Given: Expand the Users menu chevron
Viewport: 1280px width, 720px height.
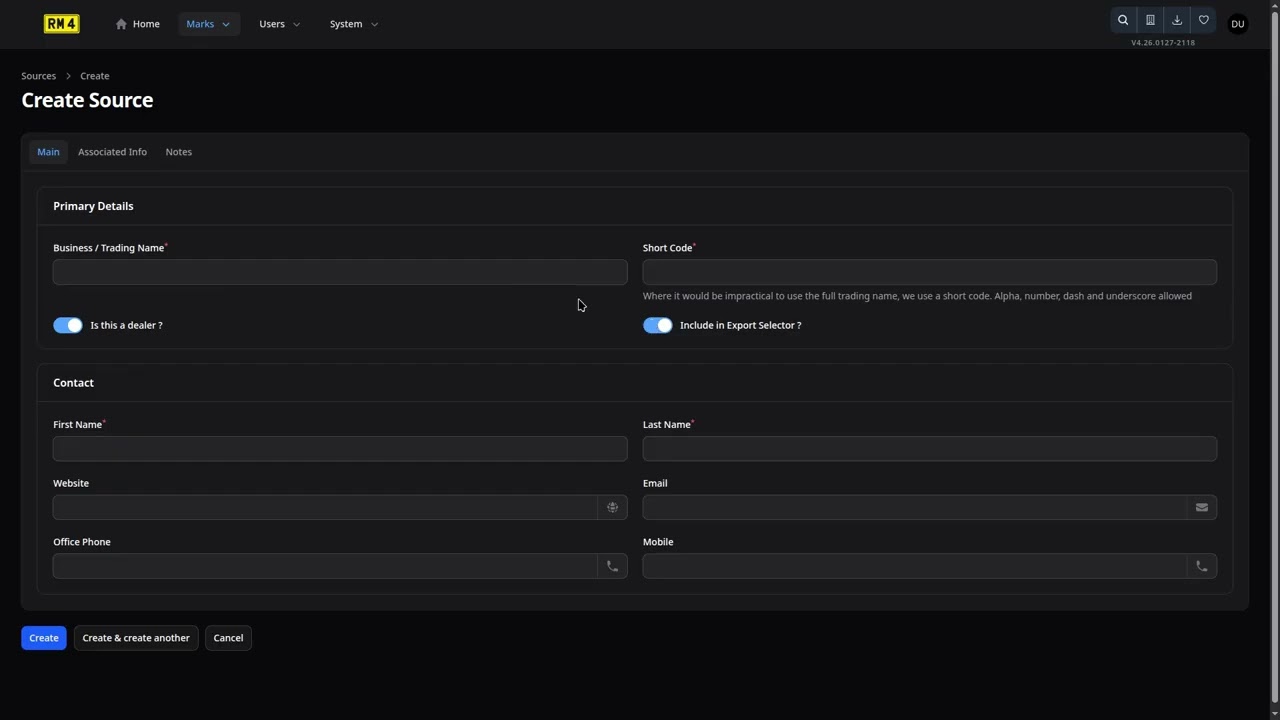Looking at the screenshot, I should click(296, 24).
